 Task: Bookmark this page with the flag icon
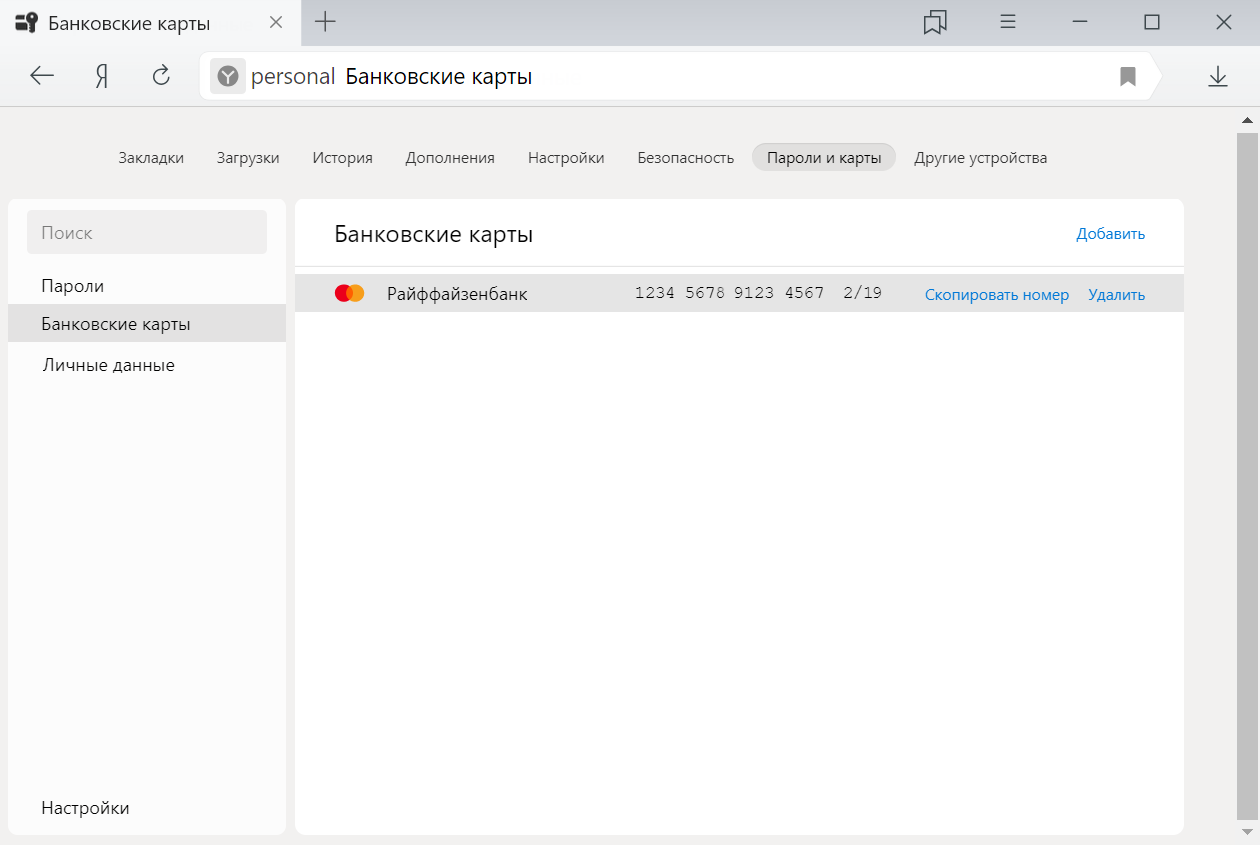pos(1128,76)
